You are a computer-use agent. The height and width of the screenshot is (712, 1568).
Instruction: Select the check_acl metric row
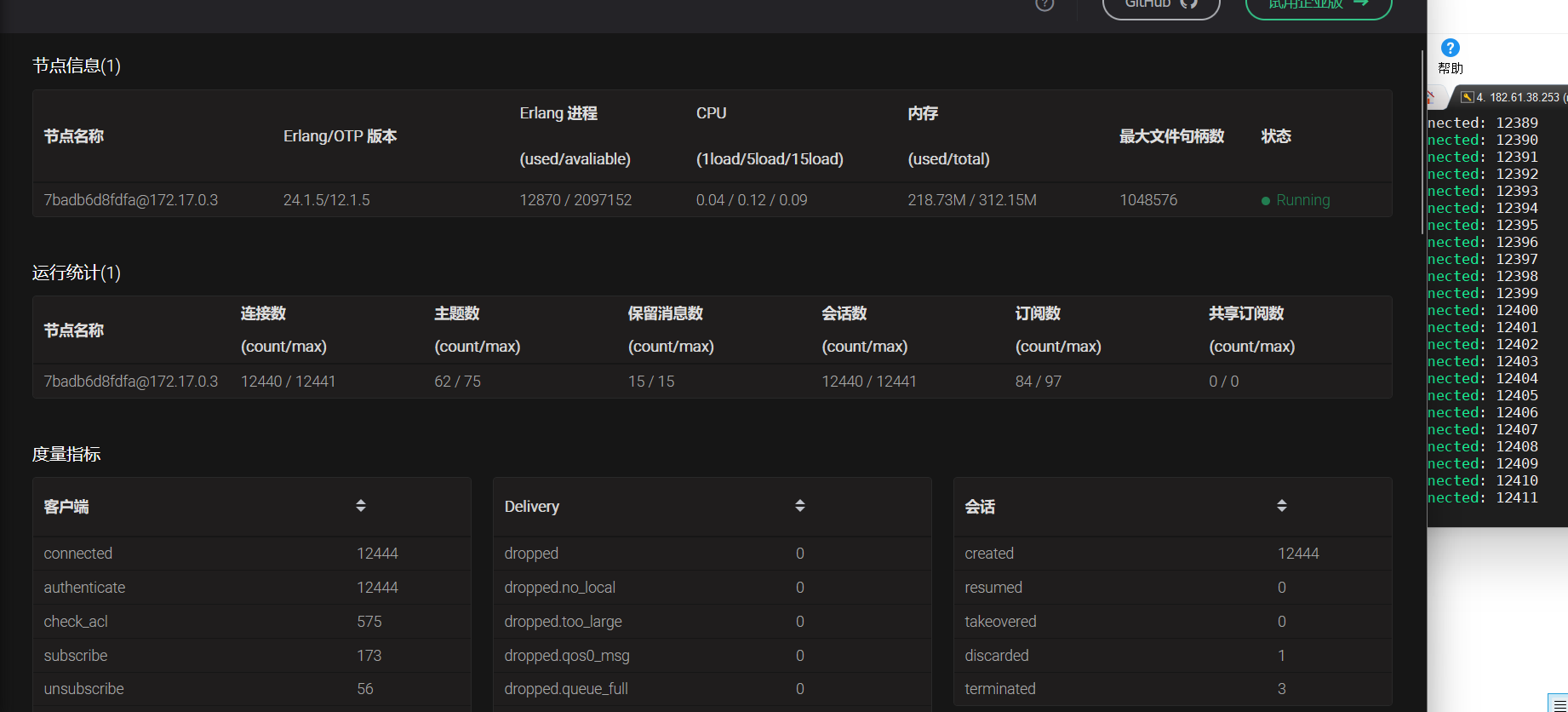tap(252, 622)
